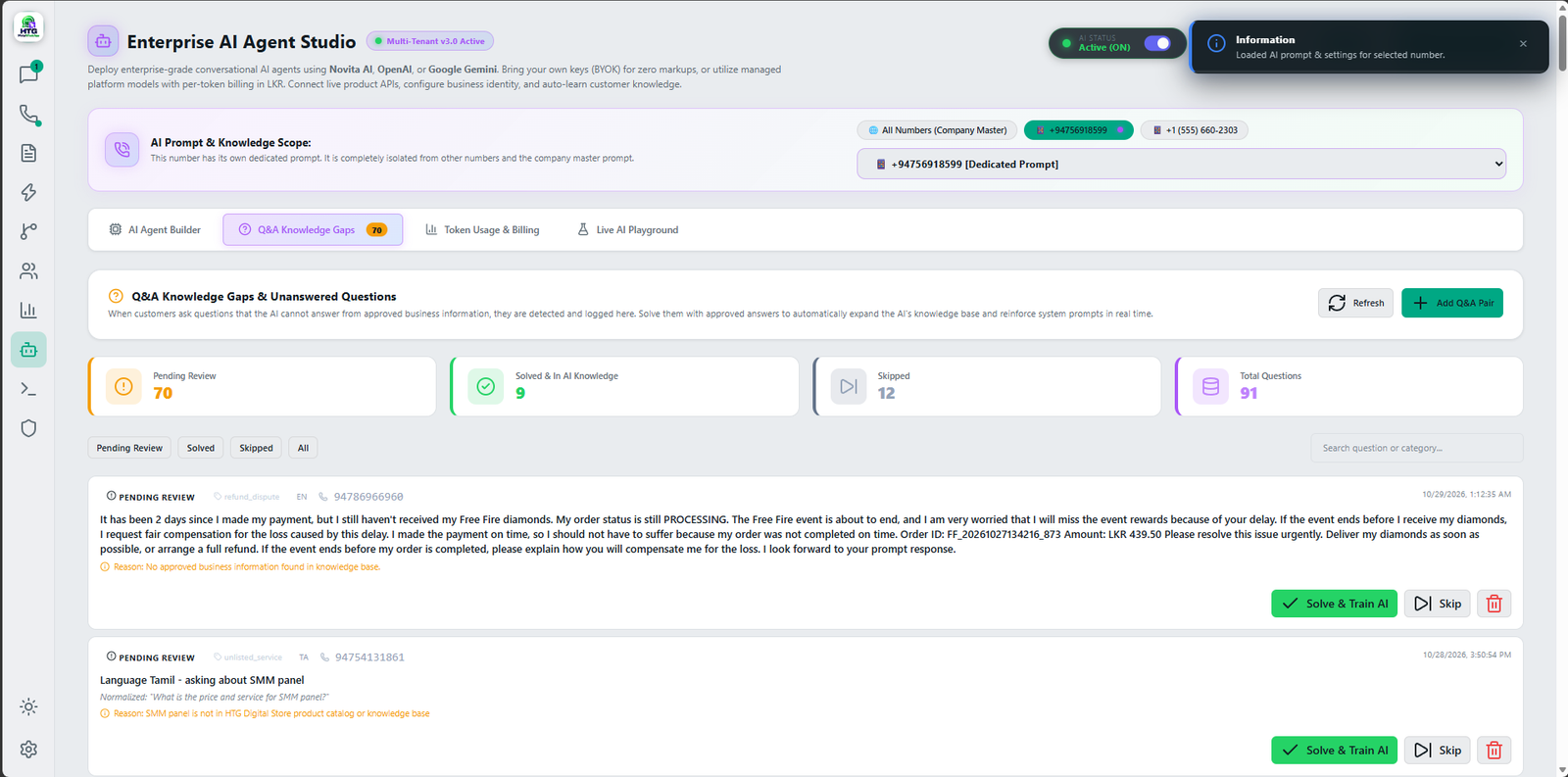Delete the refund dispute question with trash icon

point(1494,604)
